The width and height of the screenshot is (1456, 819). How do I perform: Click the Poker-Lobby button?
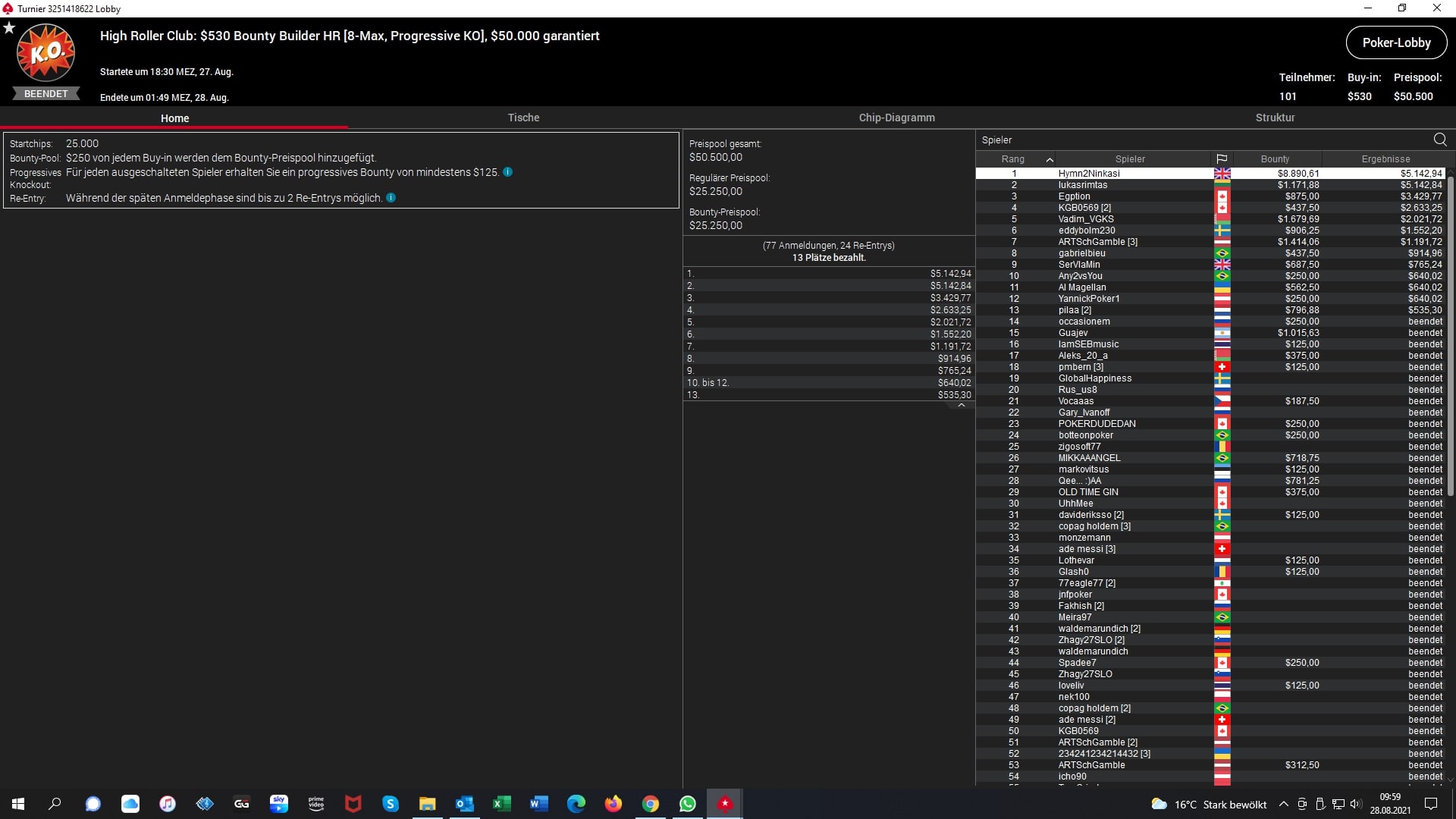pos(1396,42)
